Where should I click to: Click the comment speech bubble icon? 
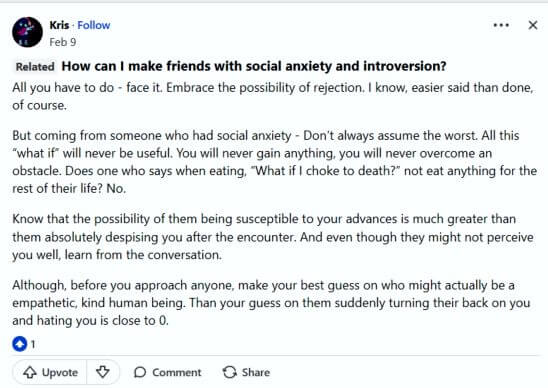140,372
